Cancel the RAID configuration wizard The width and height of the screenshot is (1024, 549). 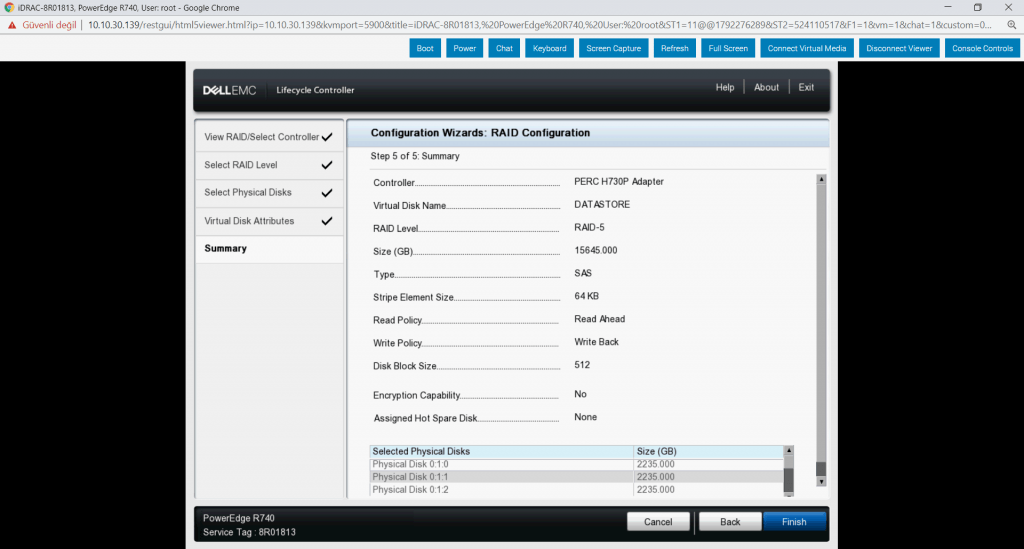[658, 522]
